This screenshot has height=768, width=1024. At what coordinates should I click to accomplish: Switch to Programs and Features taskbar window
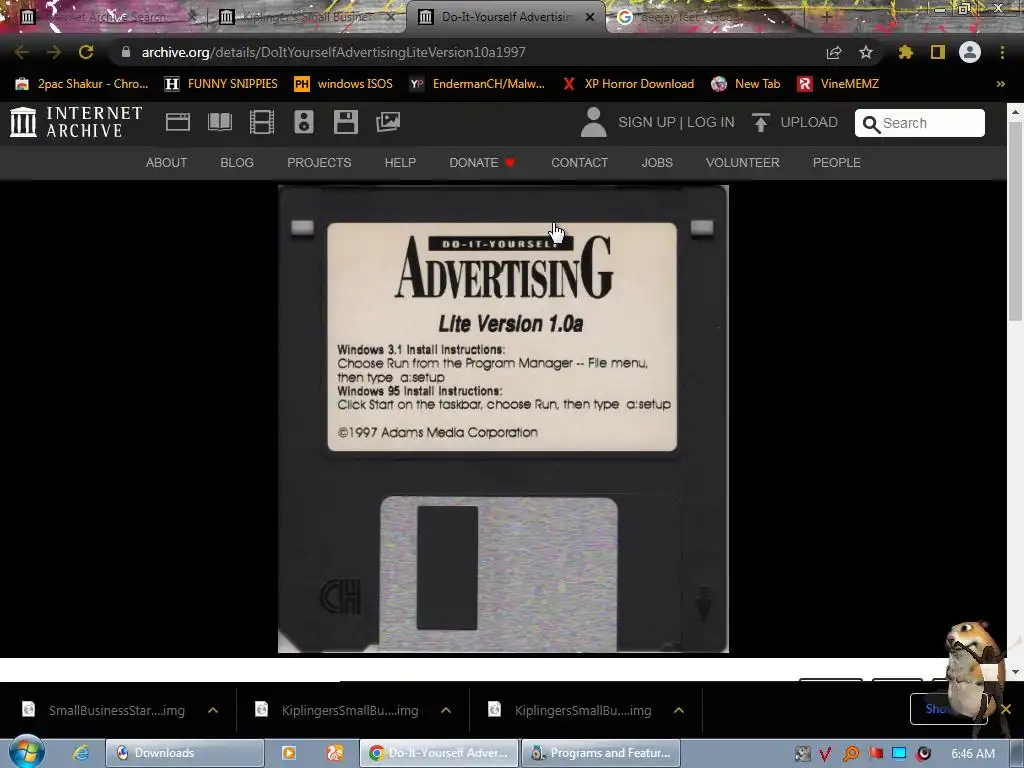[601, 753]
